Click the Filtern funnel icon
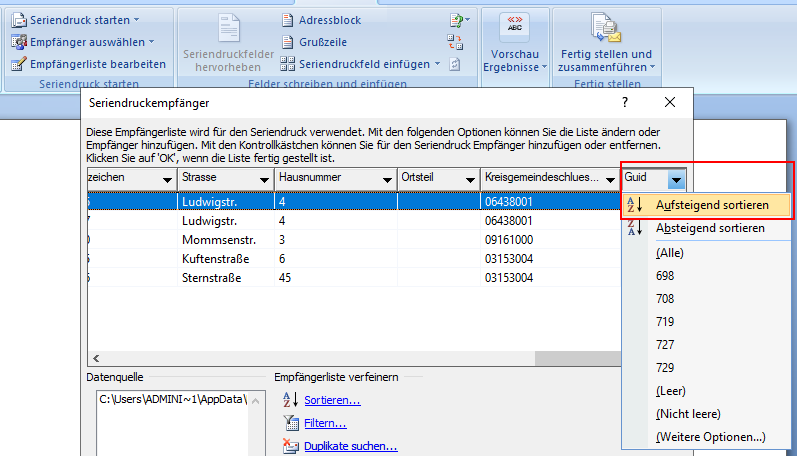This screenshot has width=797, height=456. click(x=291, y=424)
